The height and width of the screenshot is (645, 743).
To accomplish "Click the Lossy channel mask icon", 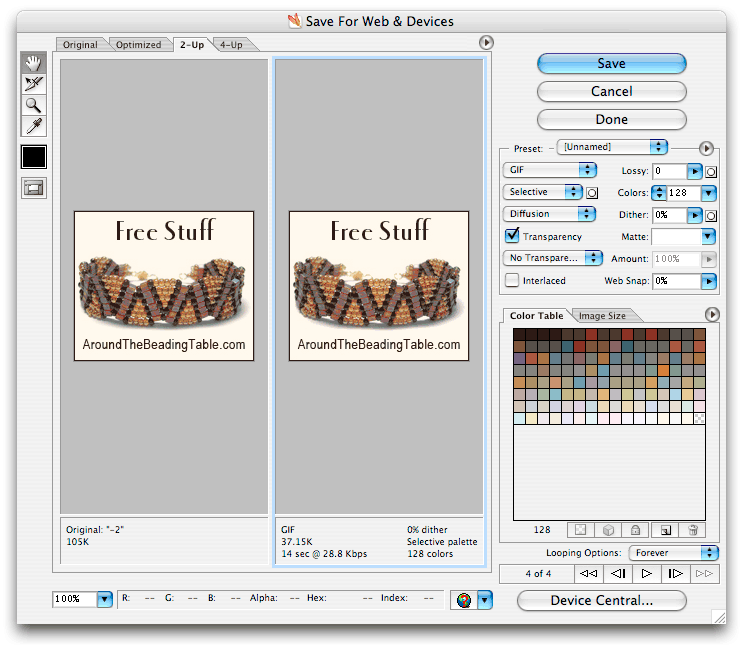I will 711,172.
